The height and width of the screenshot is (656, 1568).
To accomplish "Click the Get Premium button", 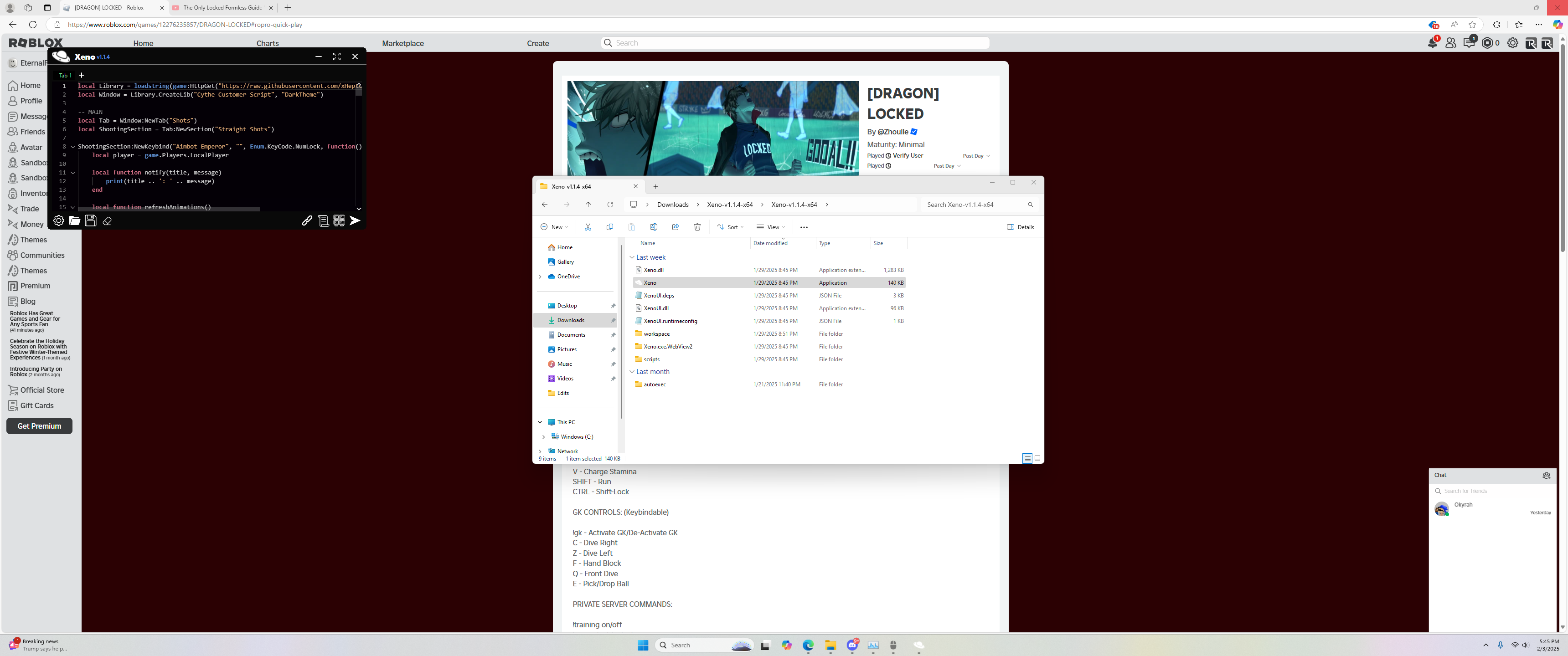I will pyautogui.click(x=40, y=426).
